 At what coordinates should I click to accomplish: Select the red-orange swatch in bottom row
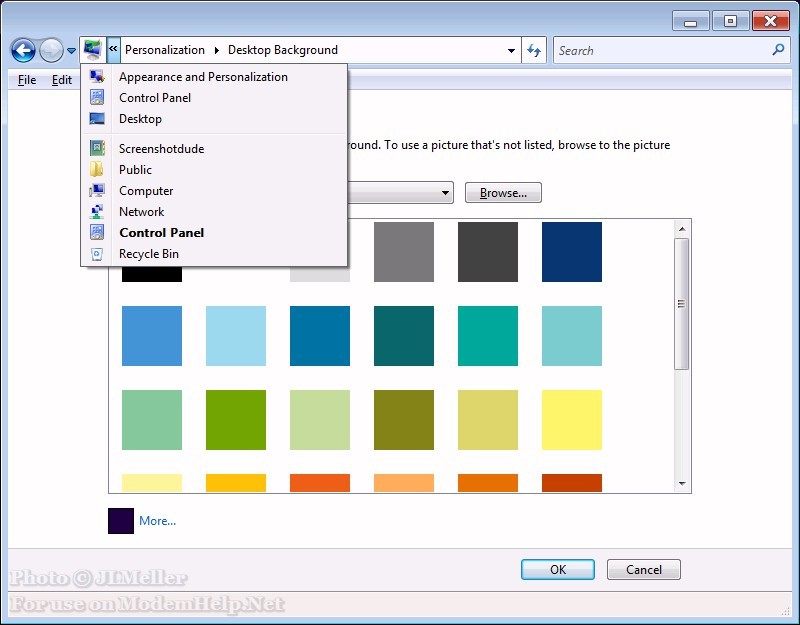[320, 483]
